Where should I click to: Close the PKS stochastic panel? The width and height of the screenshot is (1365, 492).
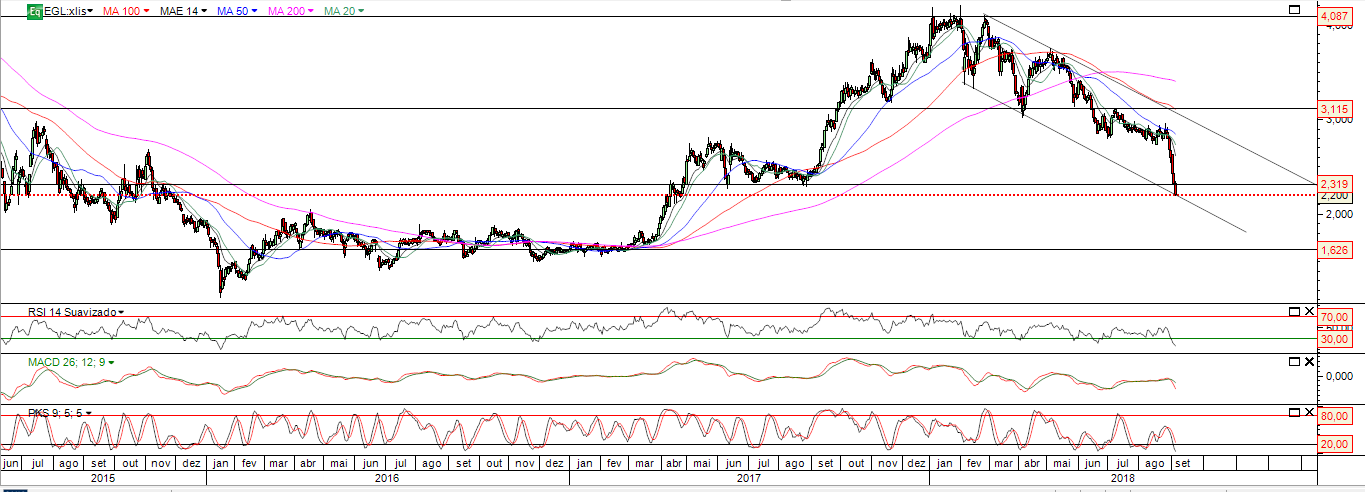pyautogui.click(x=1309, y=412)
